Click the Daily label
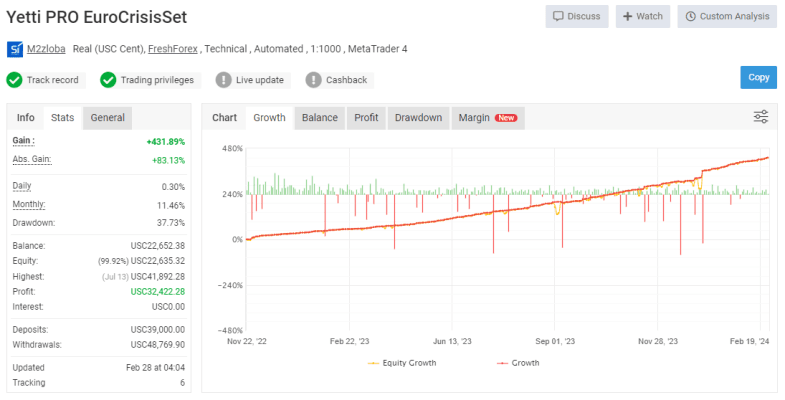This screenshot has height=400, width=785. [x=22, y=186]
